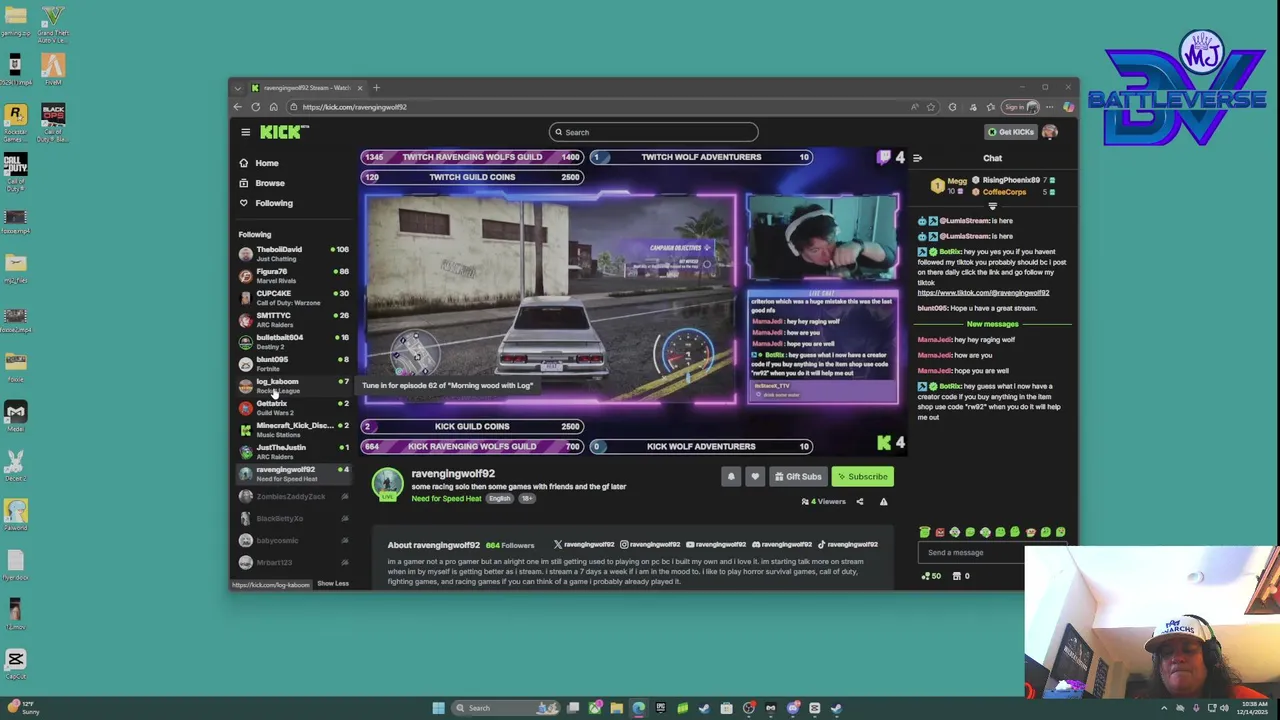
Task: Open CUPC4KE's channel in the Following list
Action: pos(294,298)
